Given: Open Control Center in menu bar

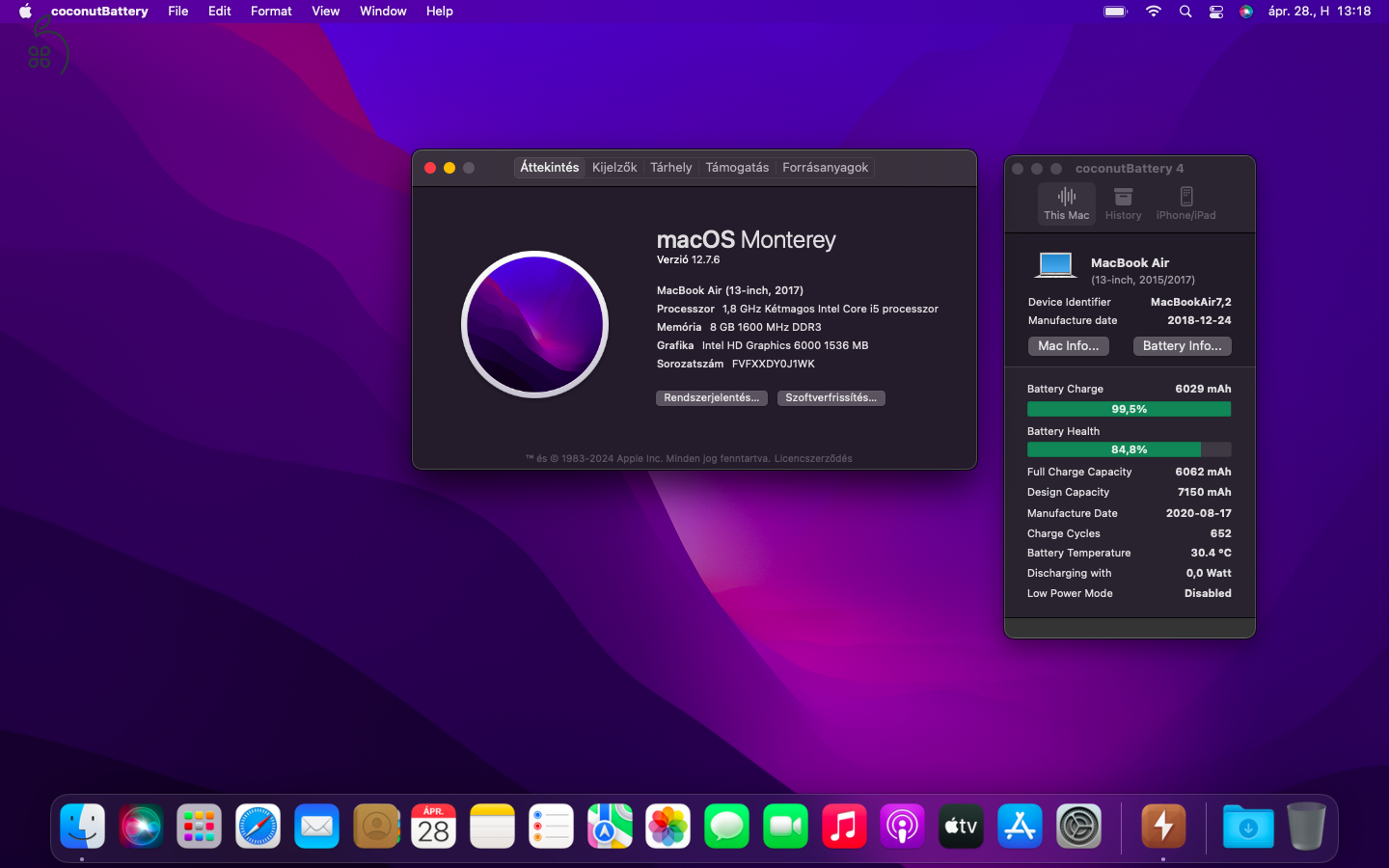Looking at the screenshot, I should [1216, 12].
